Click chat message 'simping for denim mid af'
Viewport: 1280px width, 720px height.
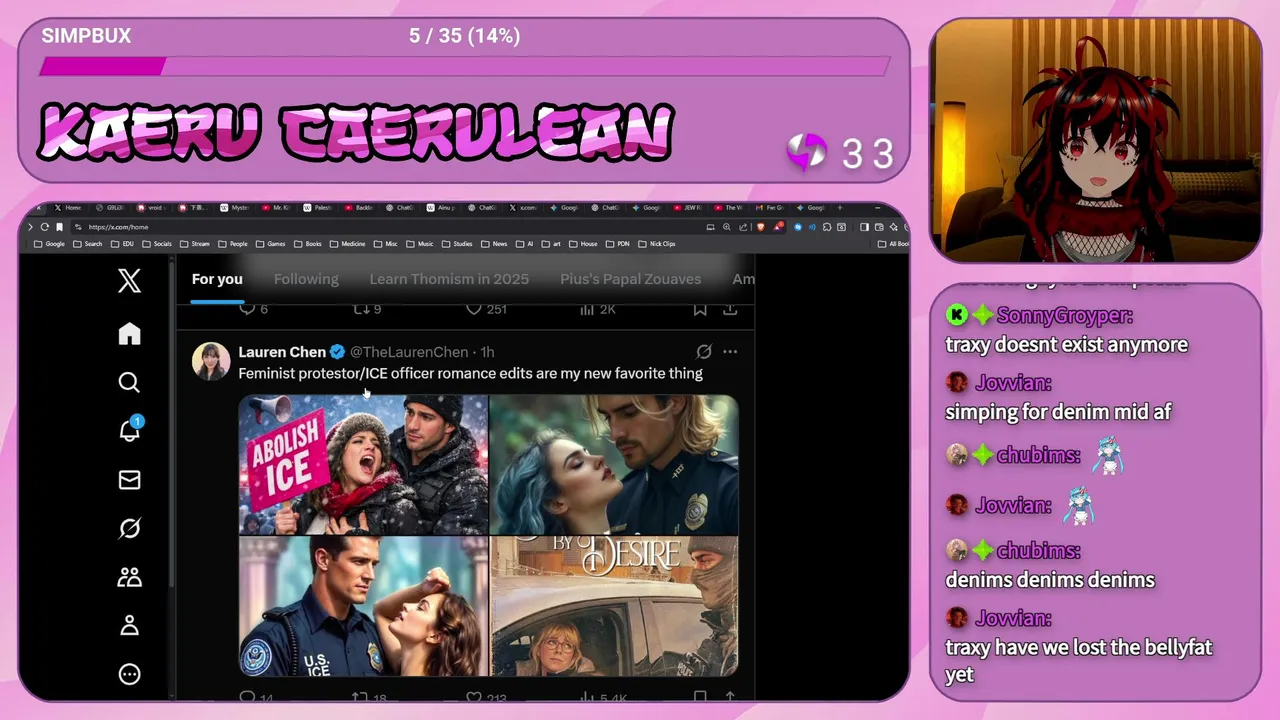coord(1058,411)
